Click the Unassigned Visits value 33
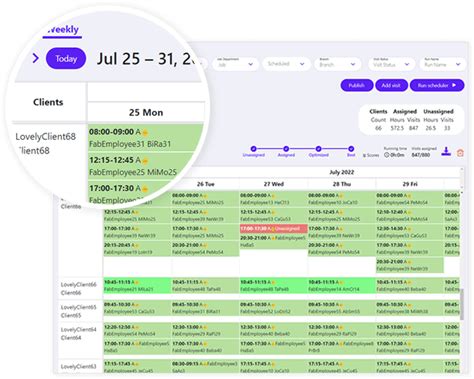 (x=447, y=128)
